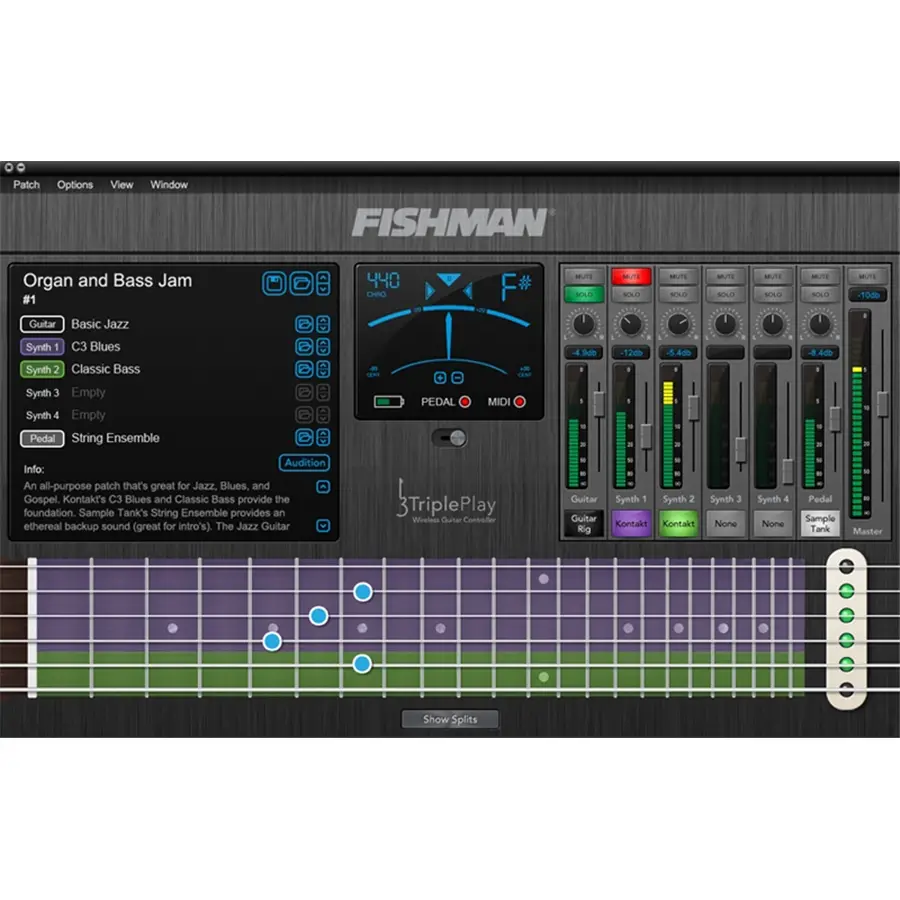Open the Options menu
The height and width of the screenshot is (900, 900).
click(75, 185)
